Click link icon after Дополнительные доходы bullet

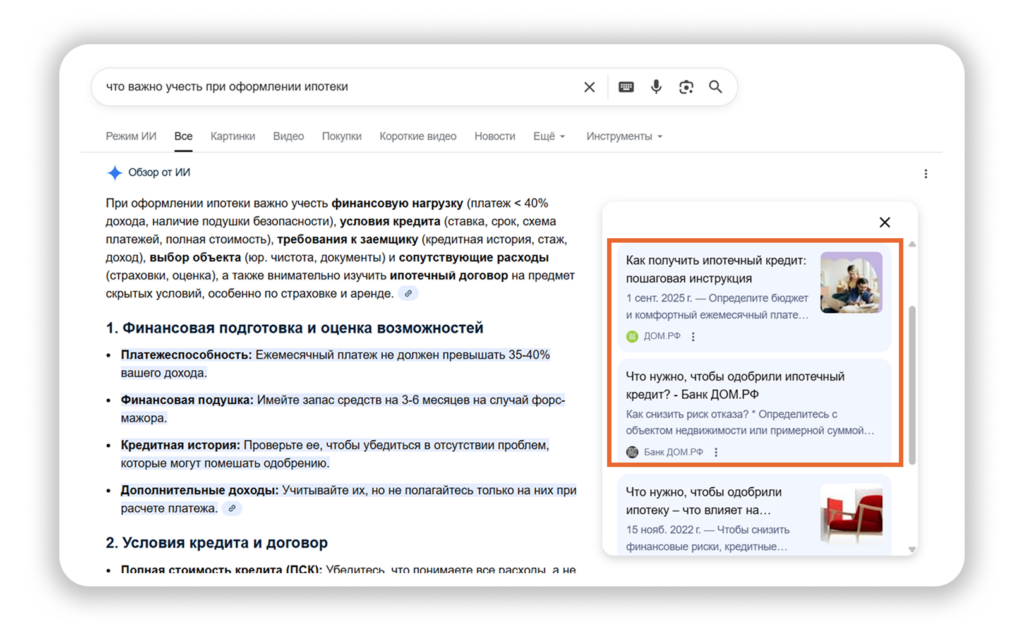coord(232,509)
